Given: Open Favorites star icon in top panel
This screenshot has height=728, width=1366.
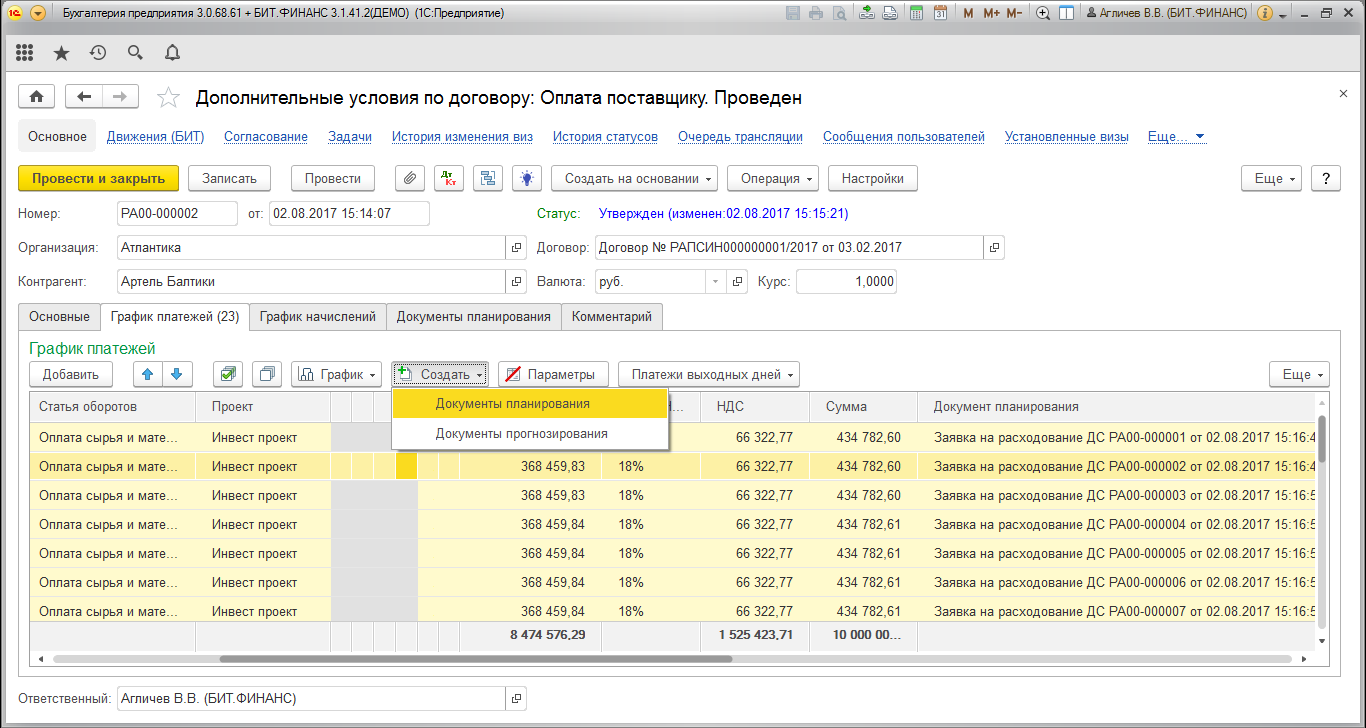Looking at the screenshot, I should [61, 52].
